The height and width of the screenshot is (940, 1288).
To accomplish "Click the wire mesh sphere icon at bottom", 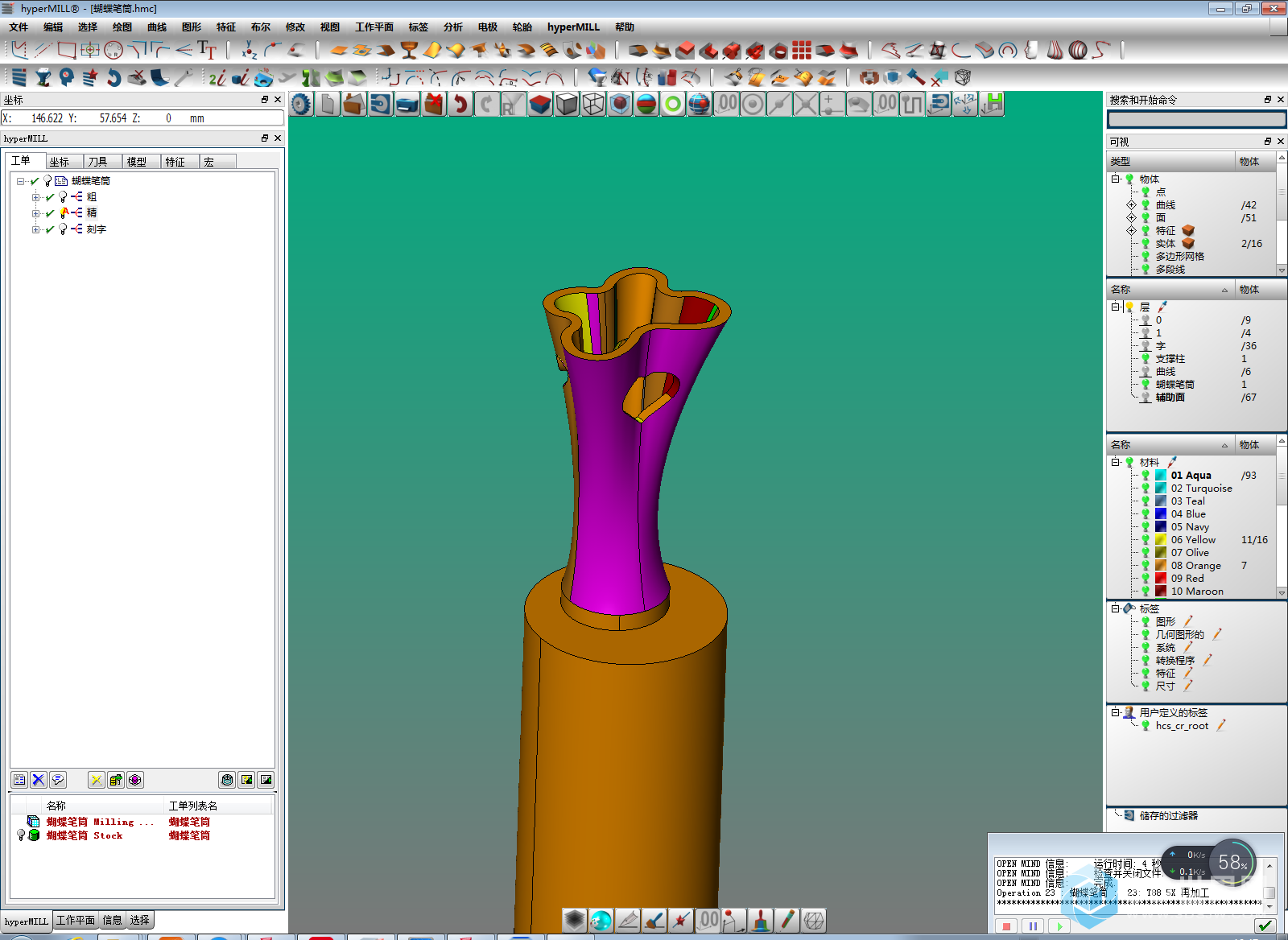I will pyautogui.click(x=814, y=920).
